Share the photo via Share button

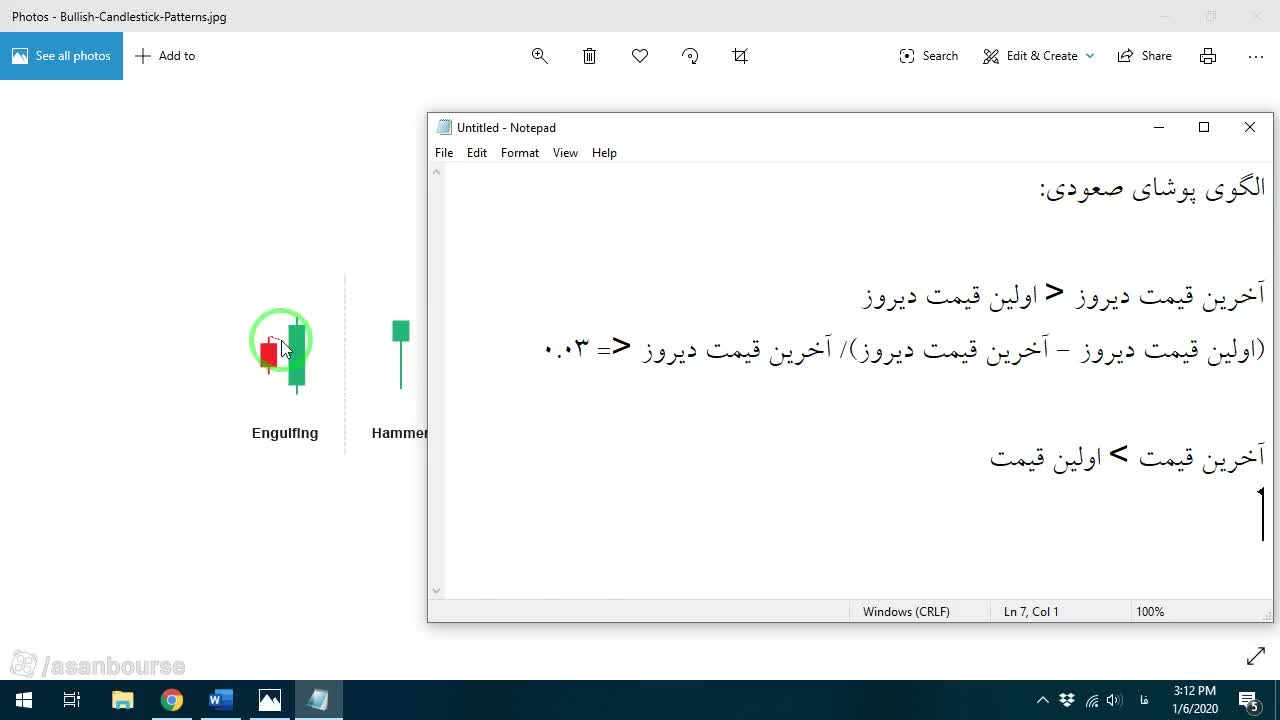click(1145, 56)
